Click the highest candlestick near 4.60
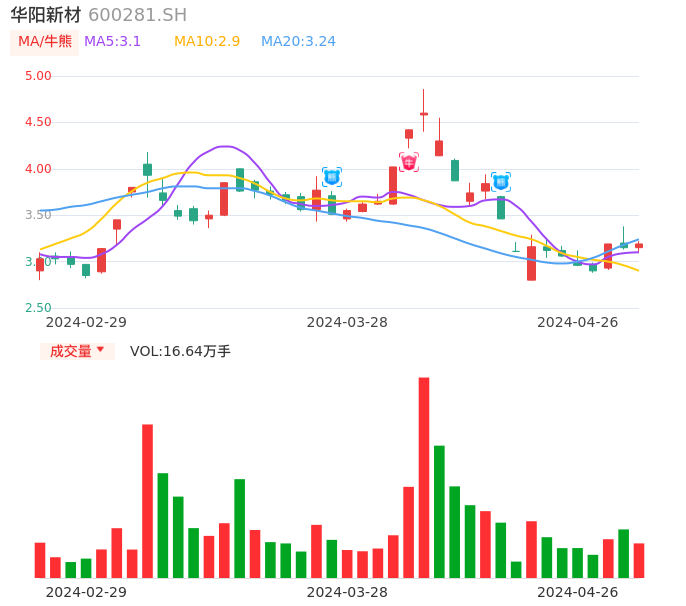This screenshot has height=606, width=686. click(424, 114)
